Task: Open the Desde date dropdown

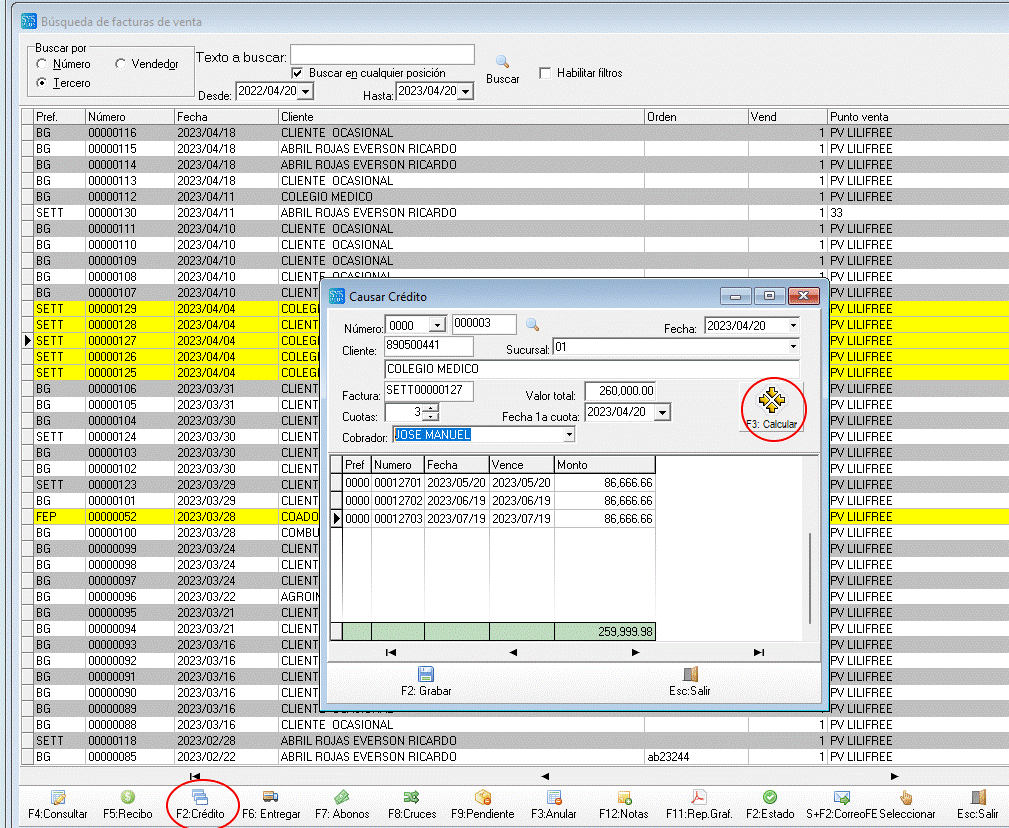Action: tap(305, 91)
